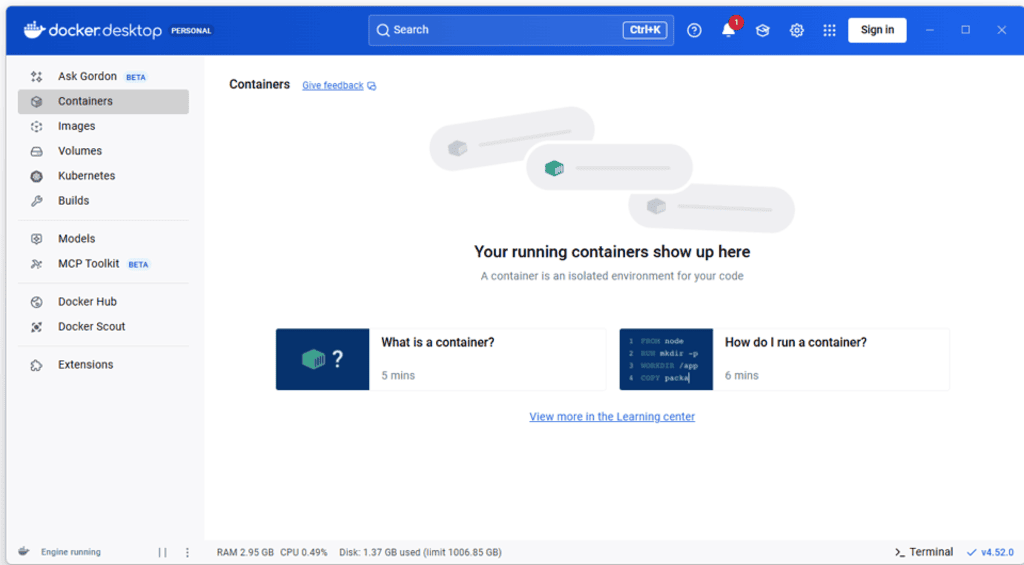The image size is (1024, 565).
Task: Click RAM 2.95 GB in status bar
Action: [x=245, y=552]
